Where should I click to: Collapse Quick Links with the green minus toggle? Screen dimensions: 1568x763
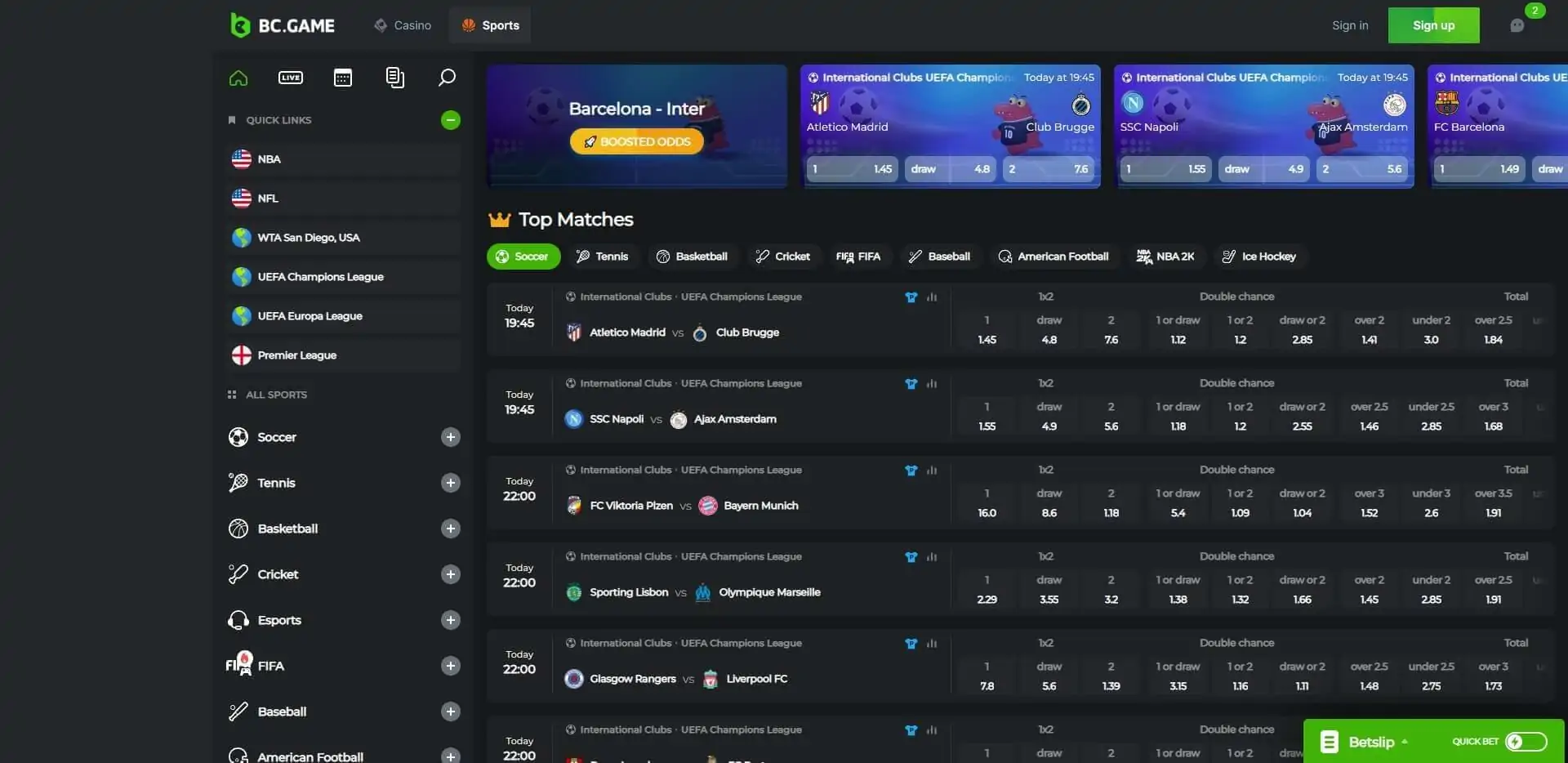click(x=450, y=119)
